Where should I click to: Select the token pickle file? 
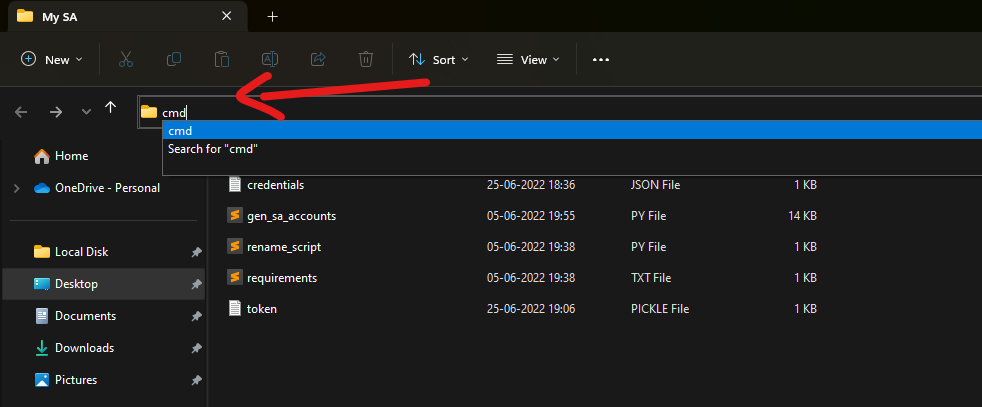(x=262, y=309)
